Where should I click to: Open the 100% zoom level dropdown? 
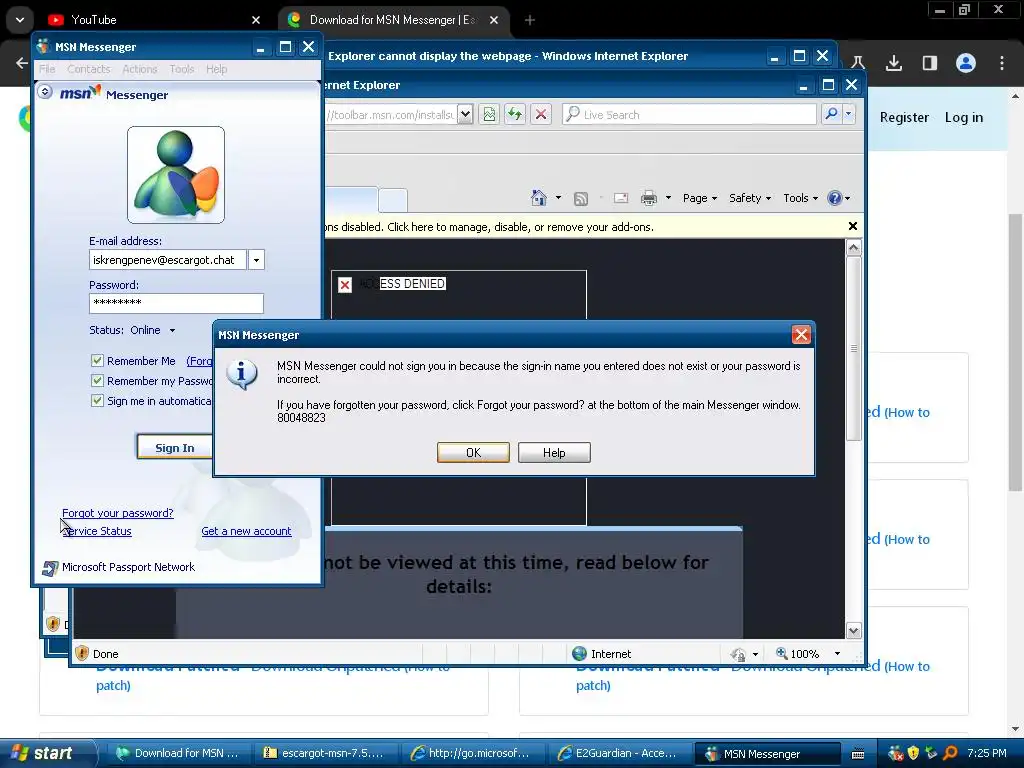coord(837,654)
